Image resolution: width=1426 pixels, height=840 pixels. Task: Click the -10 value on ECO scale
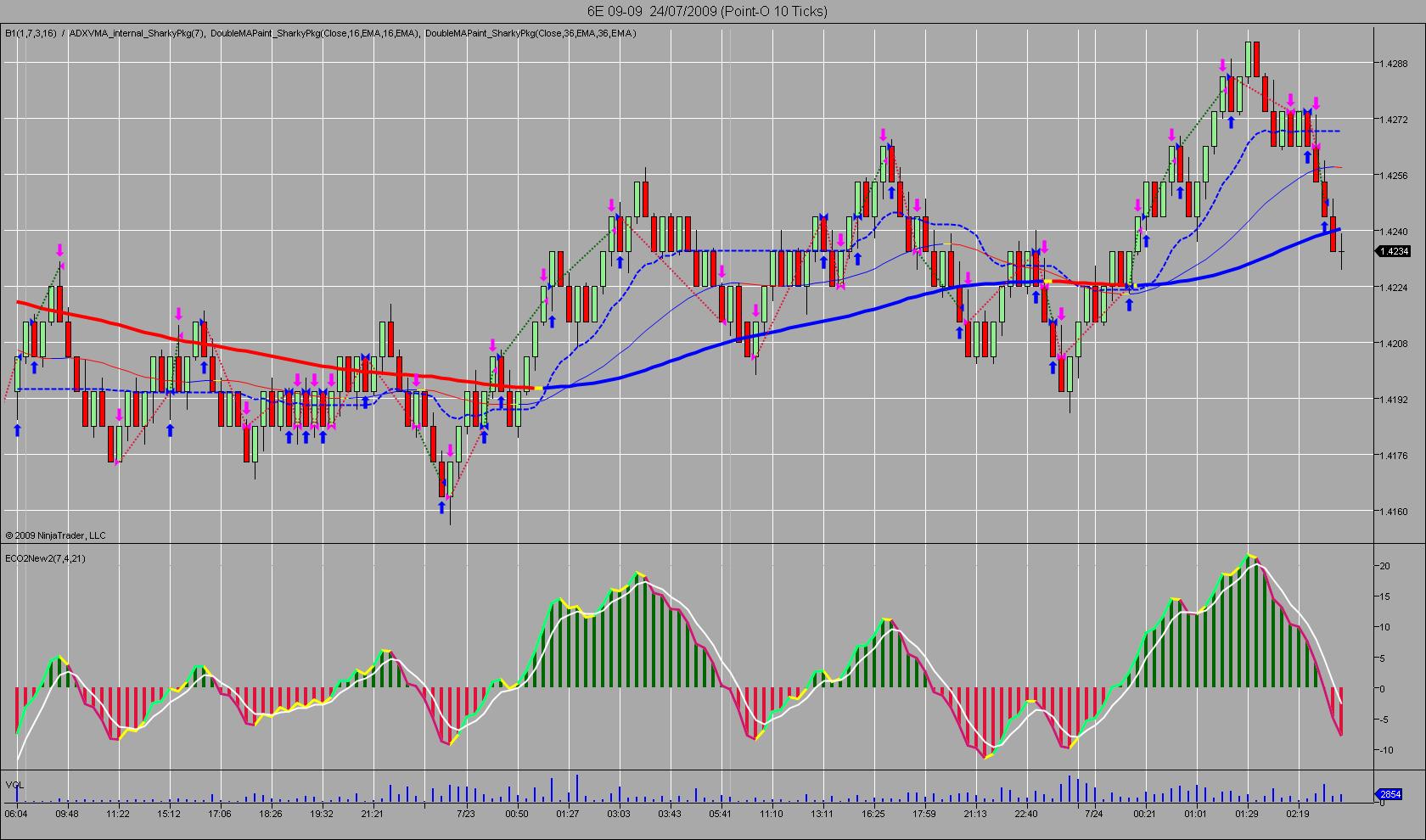coord(1384,750)
